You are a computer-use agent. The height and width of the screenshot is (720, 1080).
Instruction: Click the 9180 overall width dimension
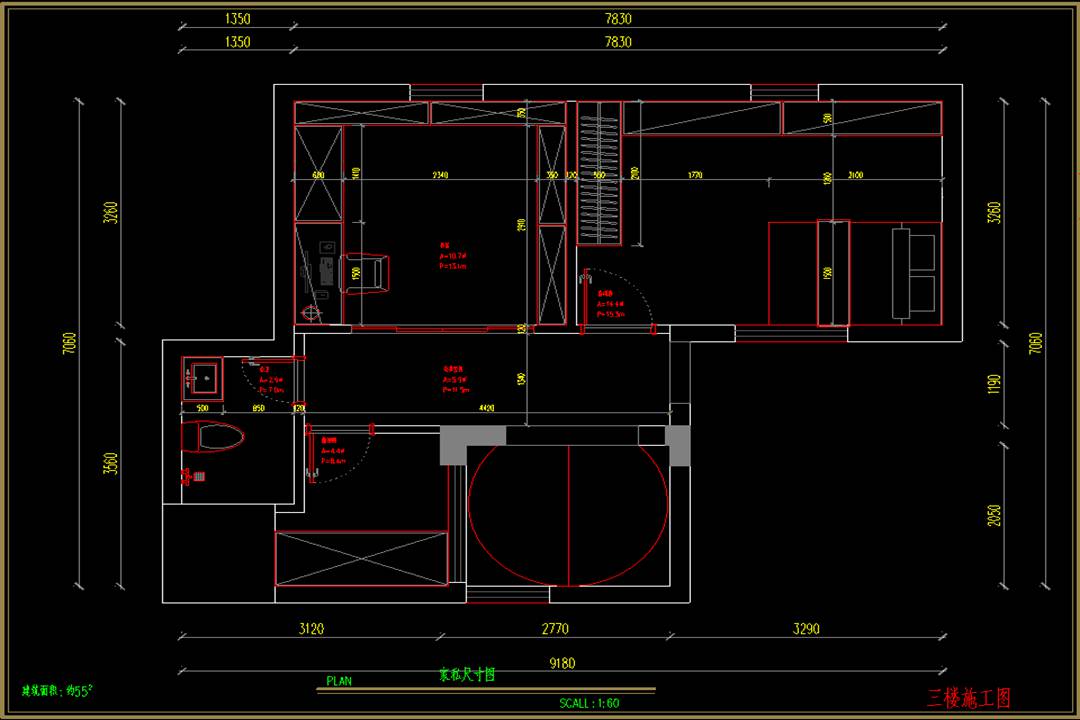(x=563, y=663)
